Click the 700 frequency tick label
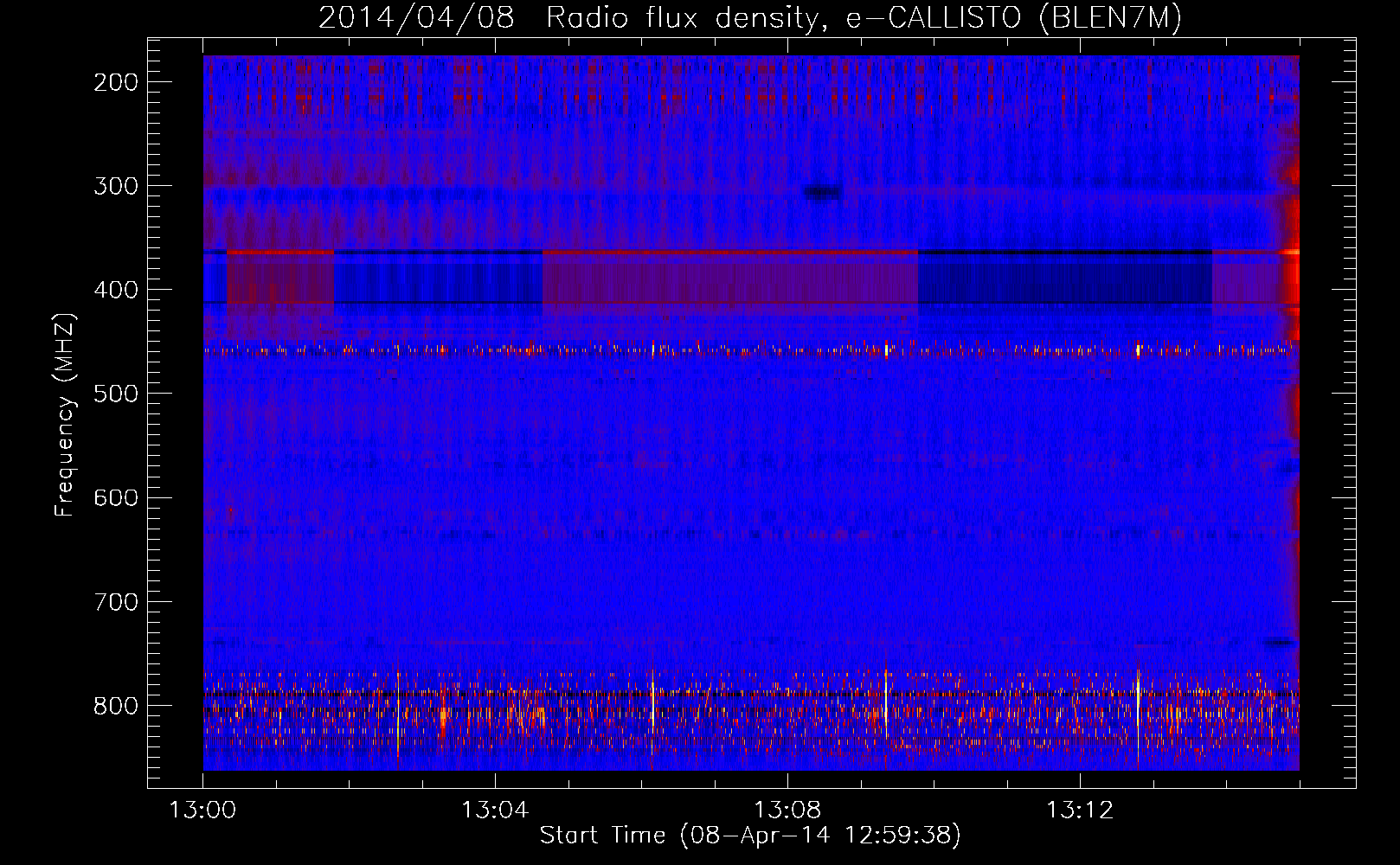 tap(116, 601)
